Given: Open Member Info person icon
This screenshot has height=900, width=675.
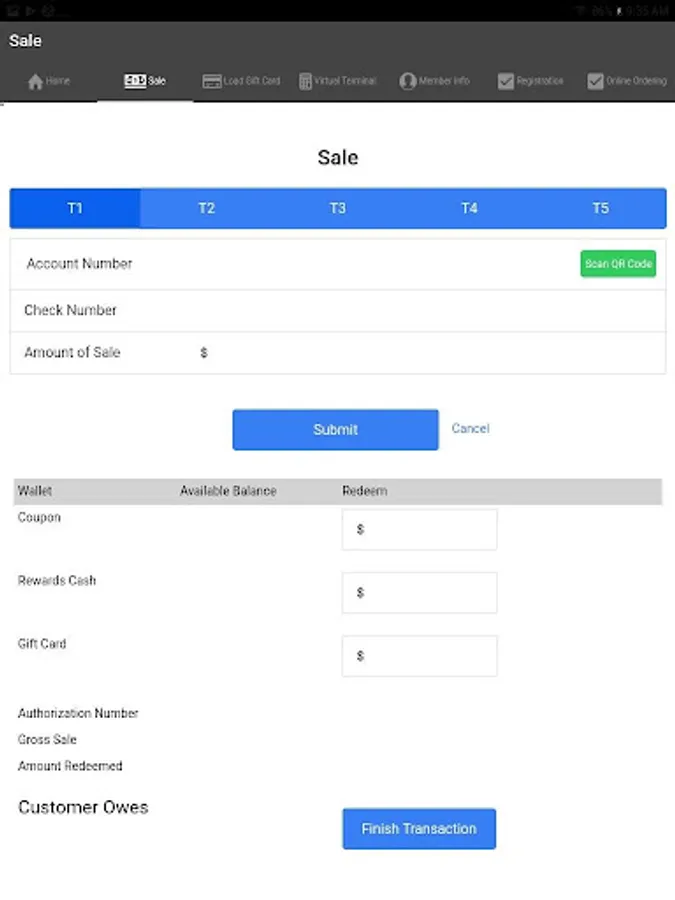Looking at the screenshot, I should click(408, 81).
